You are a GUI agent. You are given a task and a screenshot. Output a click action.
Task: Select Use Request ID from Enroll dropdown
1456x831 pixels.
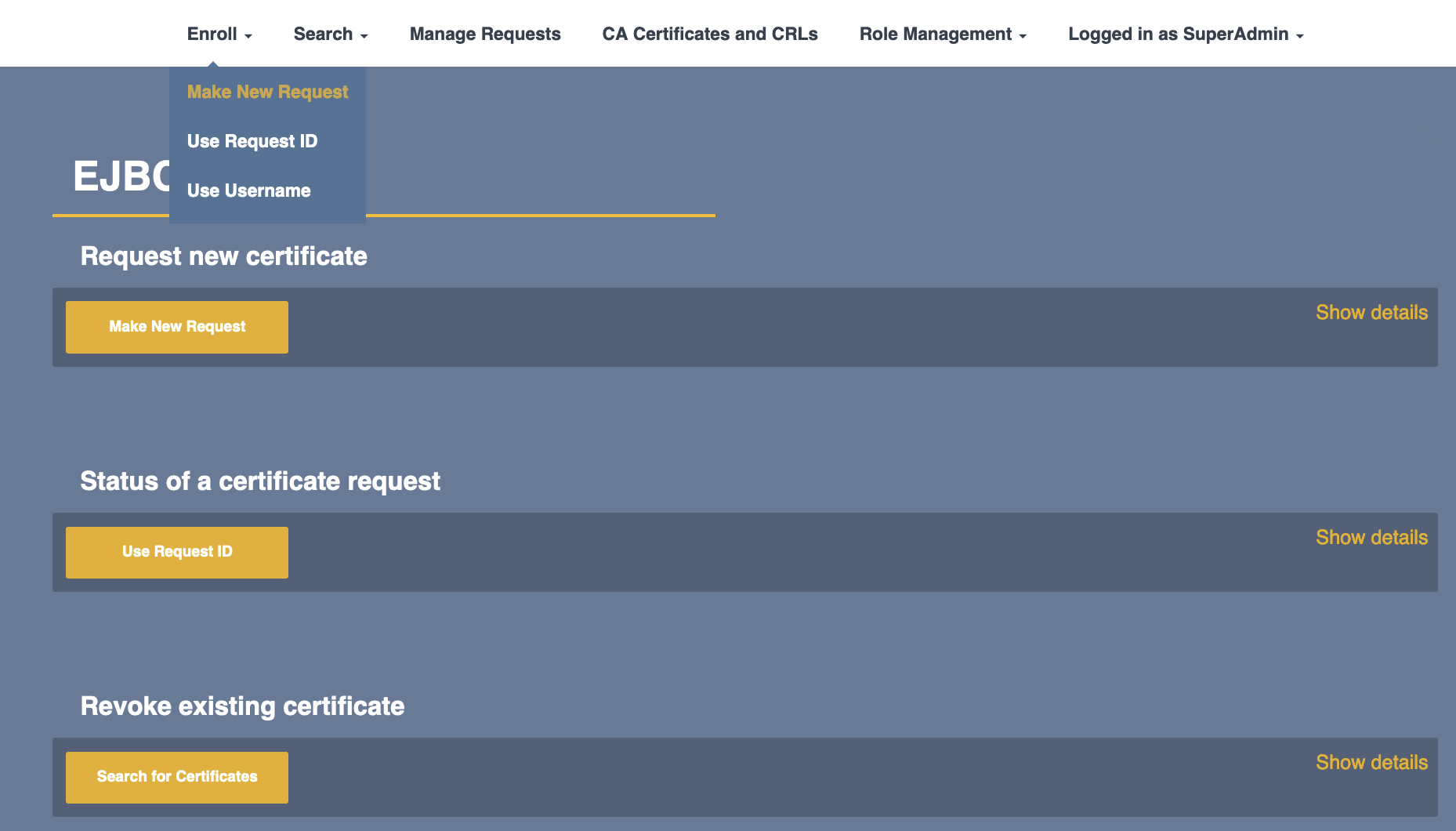coord(252,141)
